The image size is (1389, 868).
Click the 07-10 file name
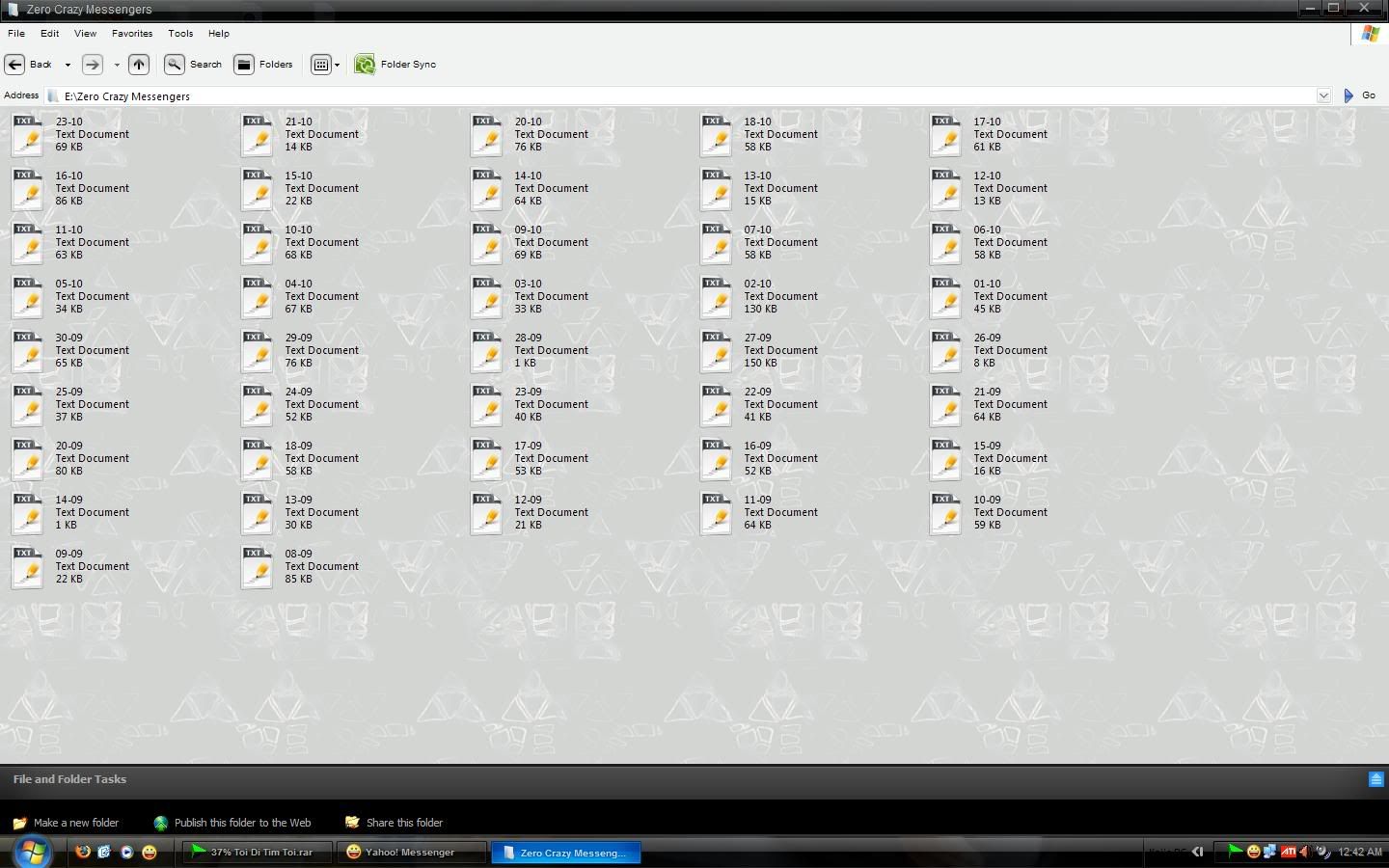[757, 231]
